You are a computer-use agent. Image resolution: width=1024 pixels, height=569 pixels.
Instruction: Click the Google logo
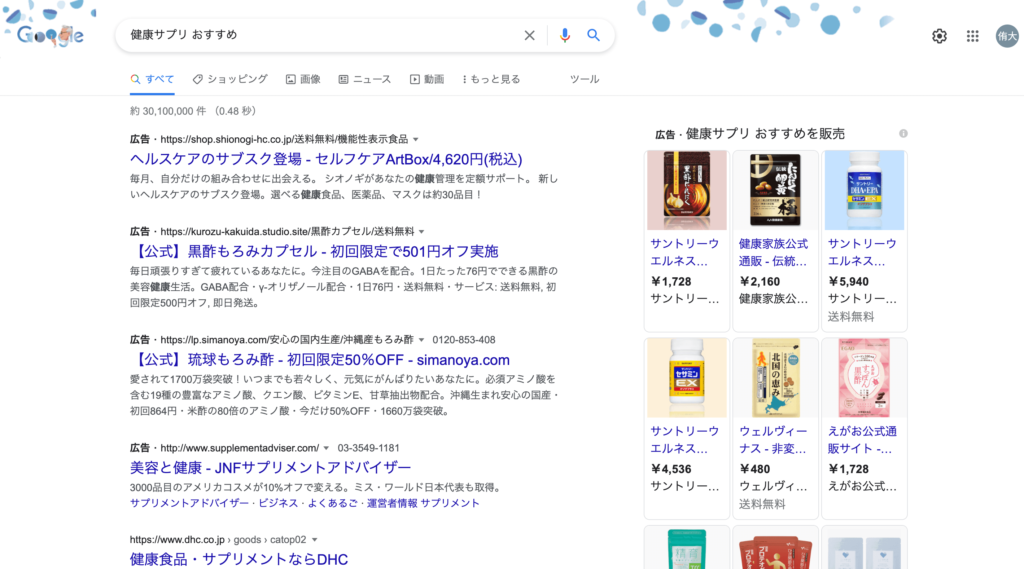coord(50,35)
